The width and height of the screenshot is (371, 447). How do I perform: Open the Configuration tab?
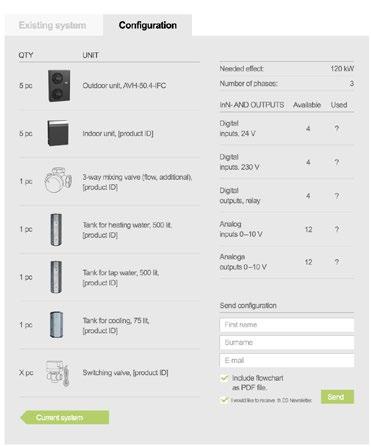click(x=148, y=25)
